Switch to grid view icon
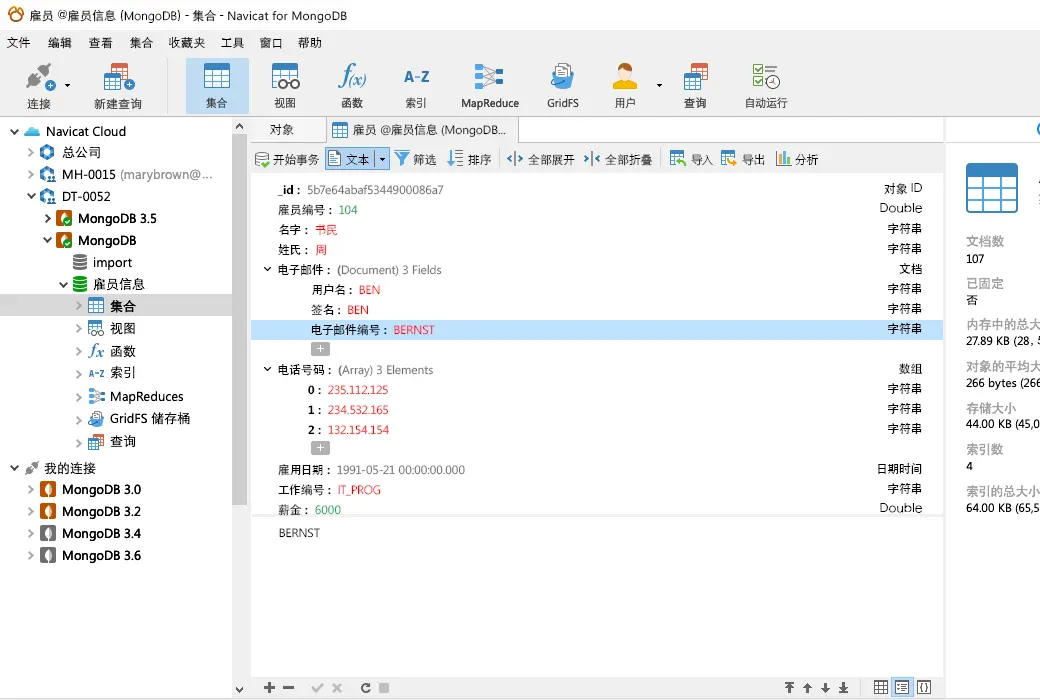The width and height of the screenshot is (1040, 700). pos(881,687)
